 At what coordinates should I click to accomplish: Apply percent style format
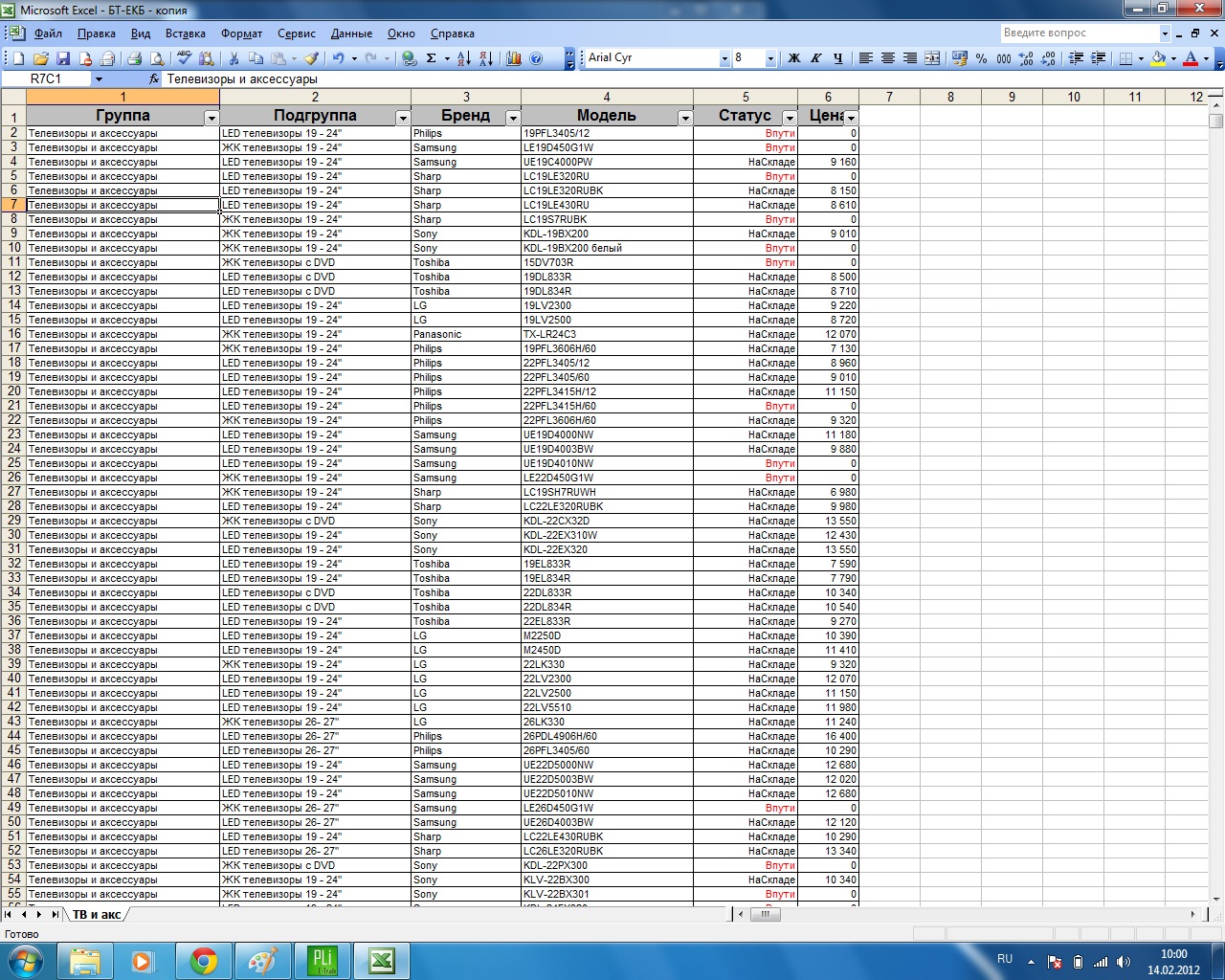point(981,58)
